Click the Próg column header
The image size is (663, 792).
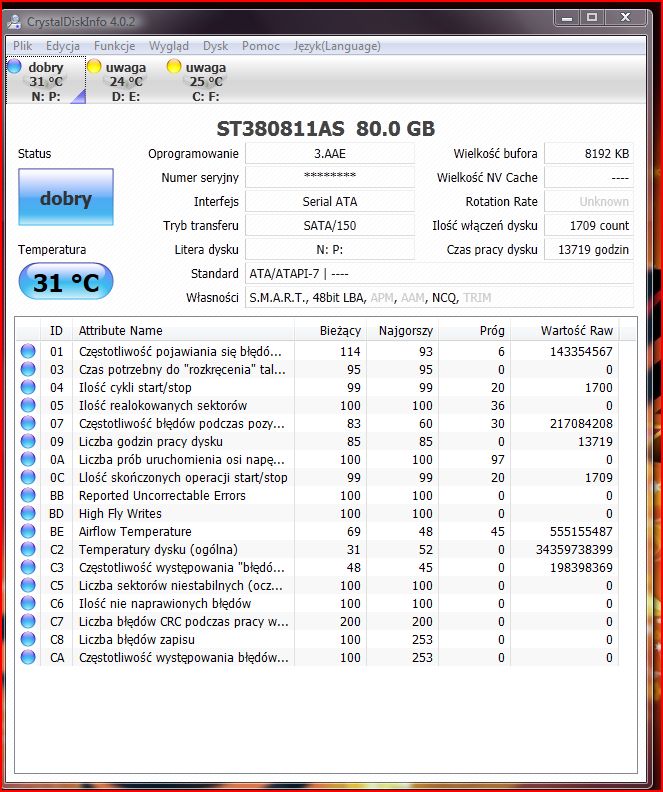(475, 330)
